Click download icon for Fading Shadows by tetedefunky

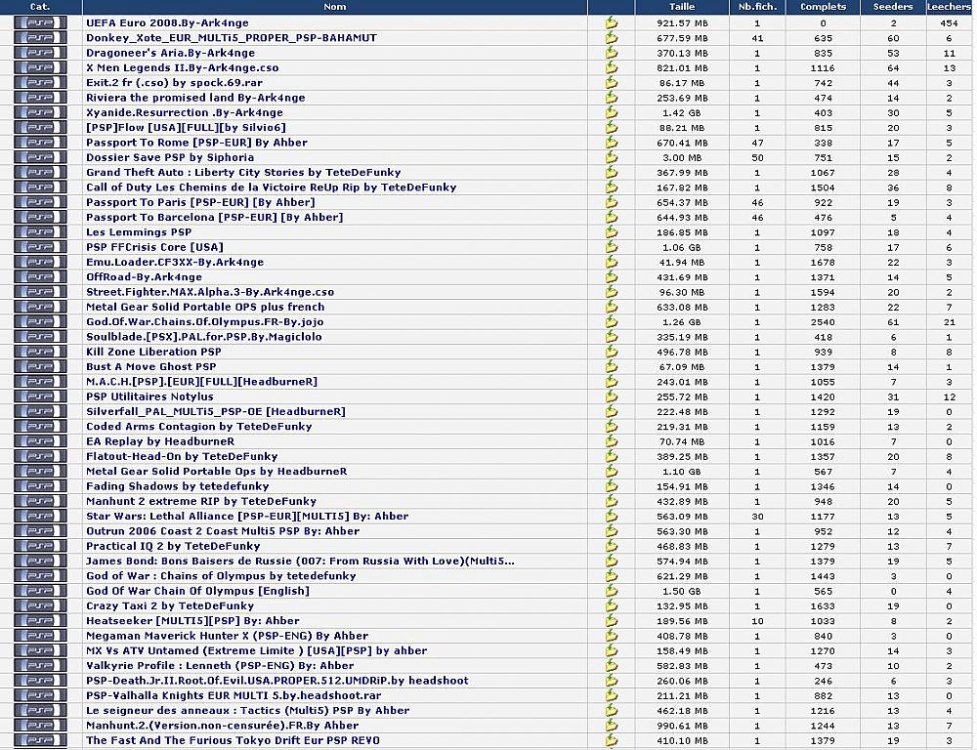[x=611, y=486]
